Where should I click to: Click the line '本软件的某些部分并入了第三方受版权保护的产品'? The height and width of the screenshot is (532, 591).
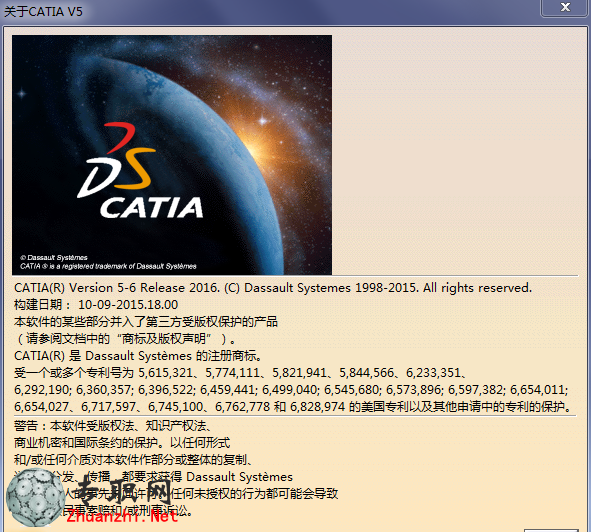(x=146, y=322)
